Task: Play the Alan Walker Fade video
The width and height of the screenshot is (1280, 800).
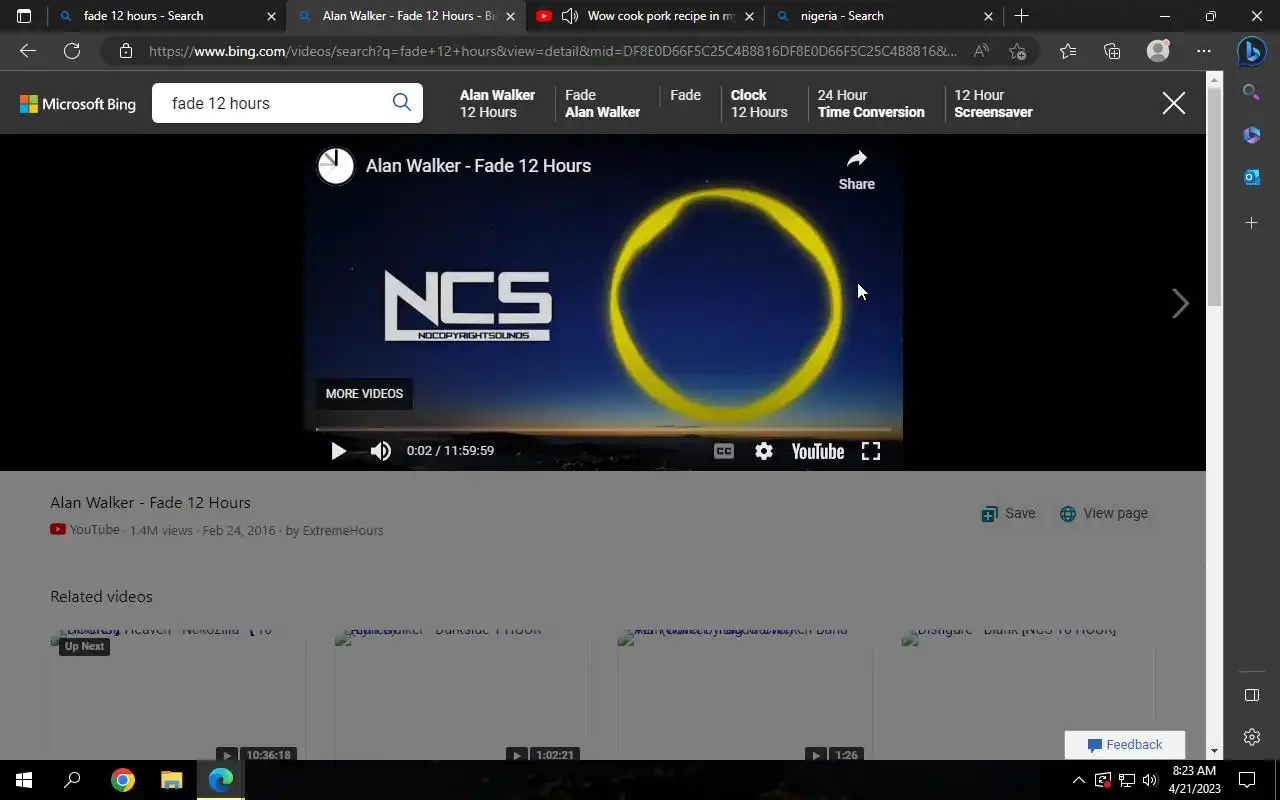Action: 338,451
